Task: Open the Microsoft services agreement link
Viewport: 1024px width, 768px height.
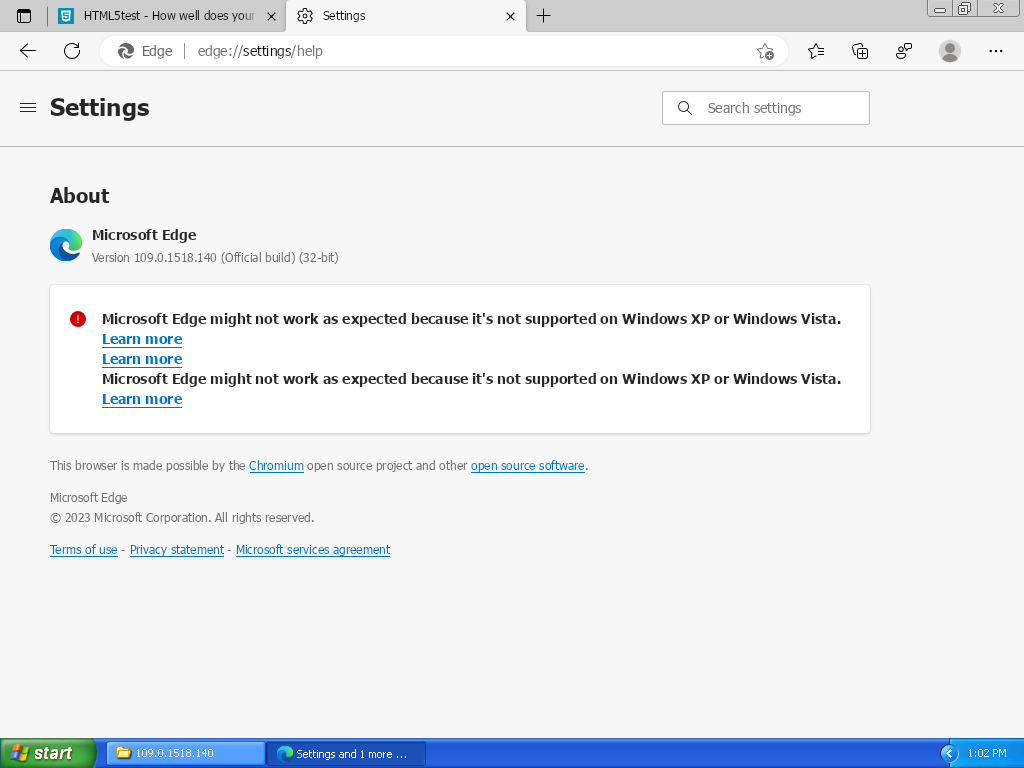Action: (x=313, y=550)
